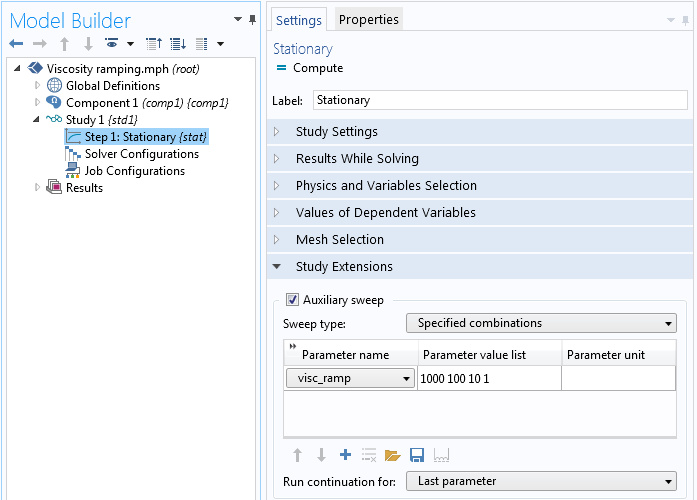697x500 pixels.
Task: Collapse the Study 1 node
Action: (36, 119)
